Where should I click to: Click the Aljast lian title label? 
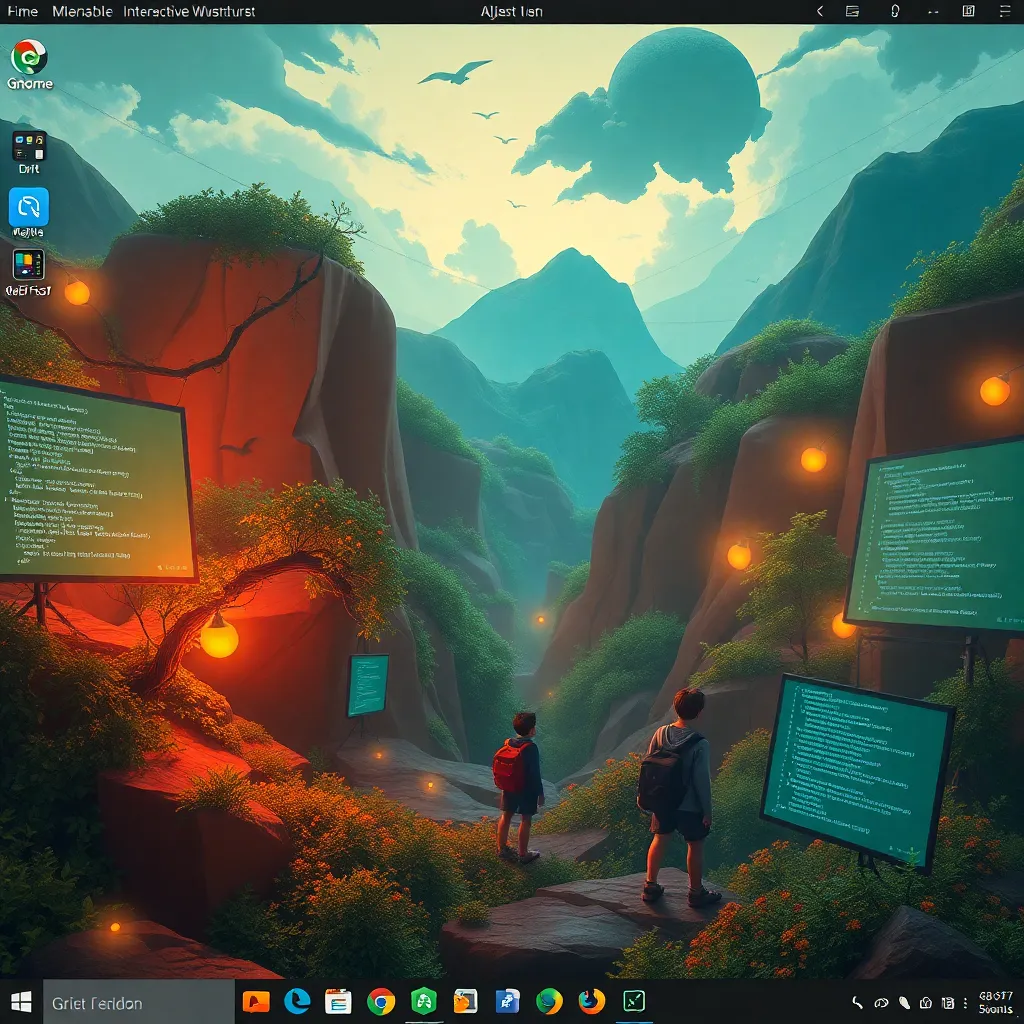pyautogui.click(x=512, y=11)
